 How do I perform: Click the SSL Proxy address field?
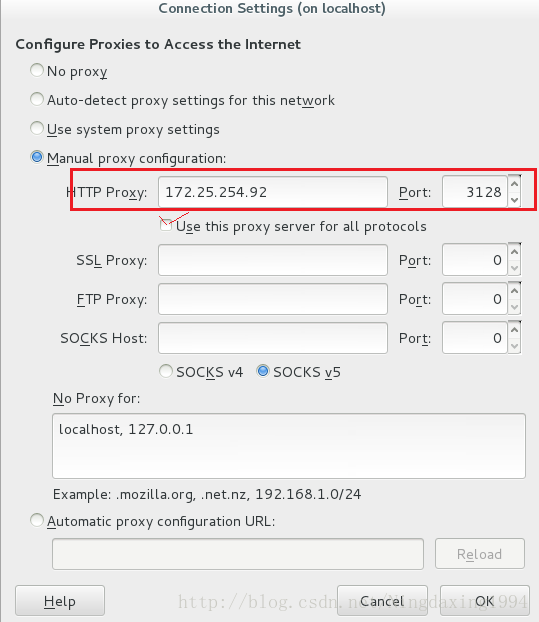[x=273, y=260]
